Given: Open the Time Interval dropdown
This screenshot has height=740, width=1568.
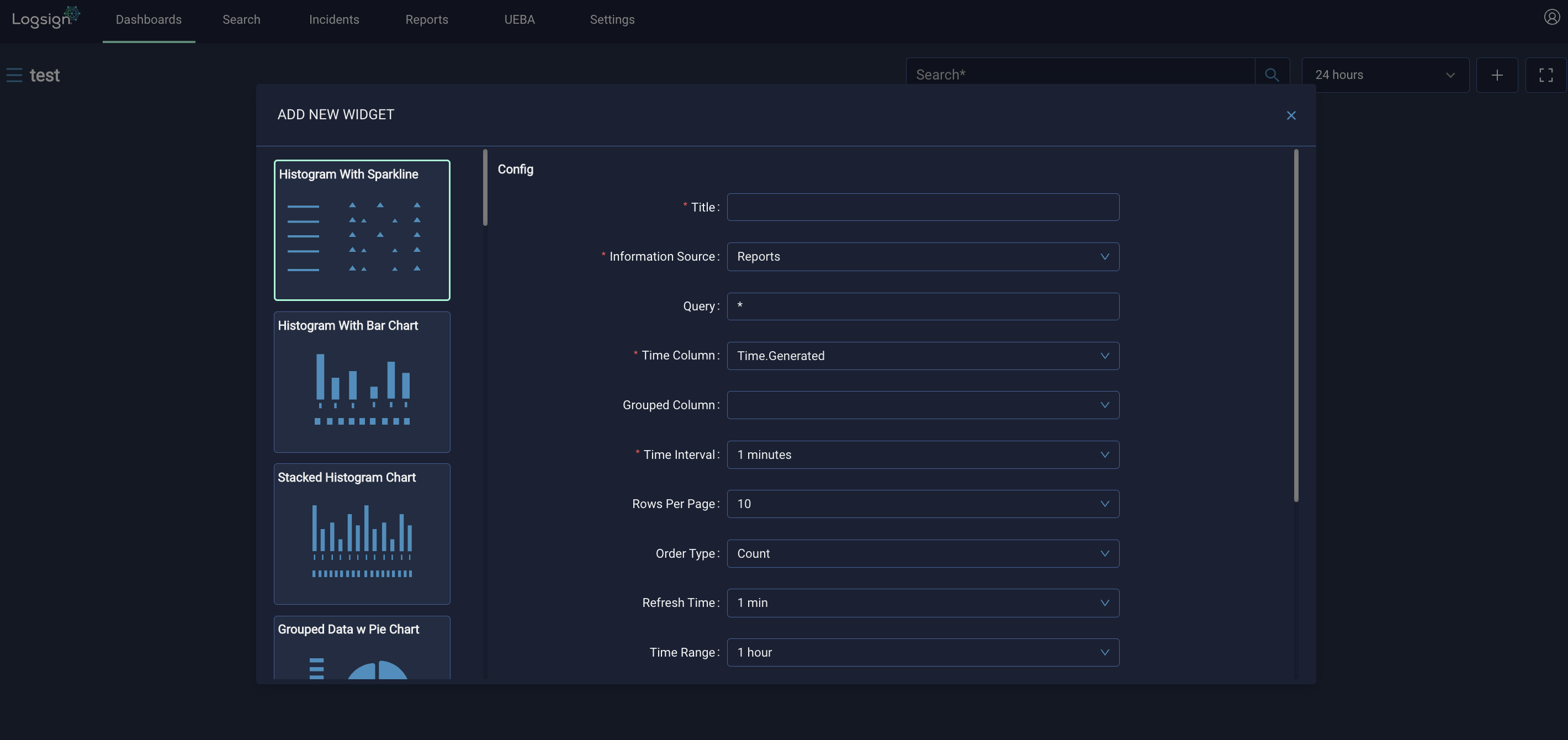Looking at the screenshot, I should tap(923, 454).
